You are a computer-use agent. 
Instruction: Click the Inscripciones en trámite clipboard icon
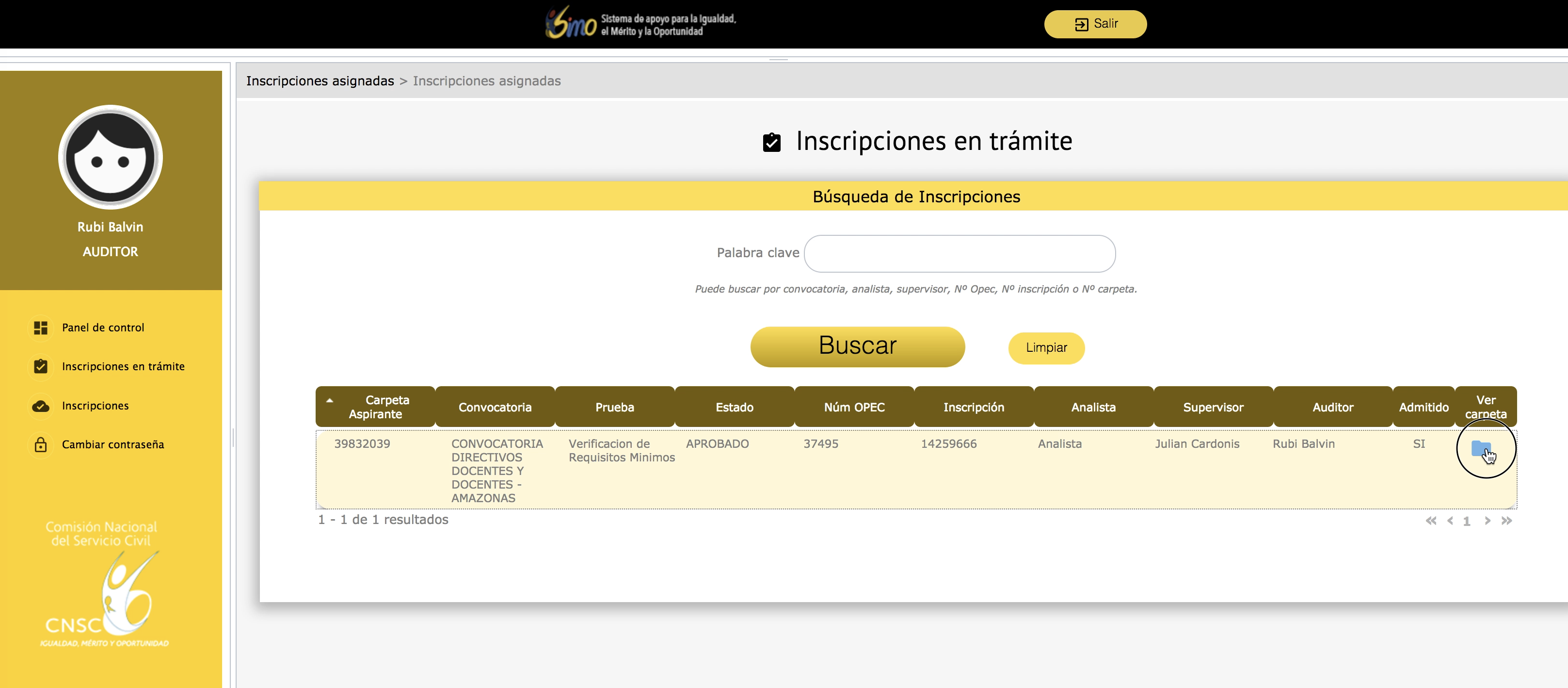point(41,366)
